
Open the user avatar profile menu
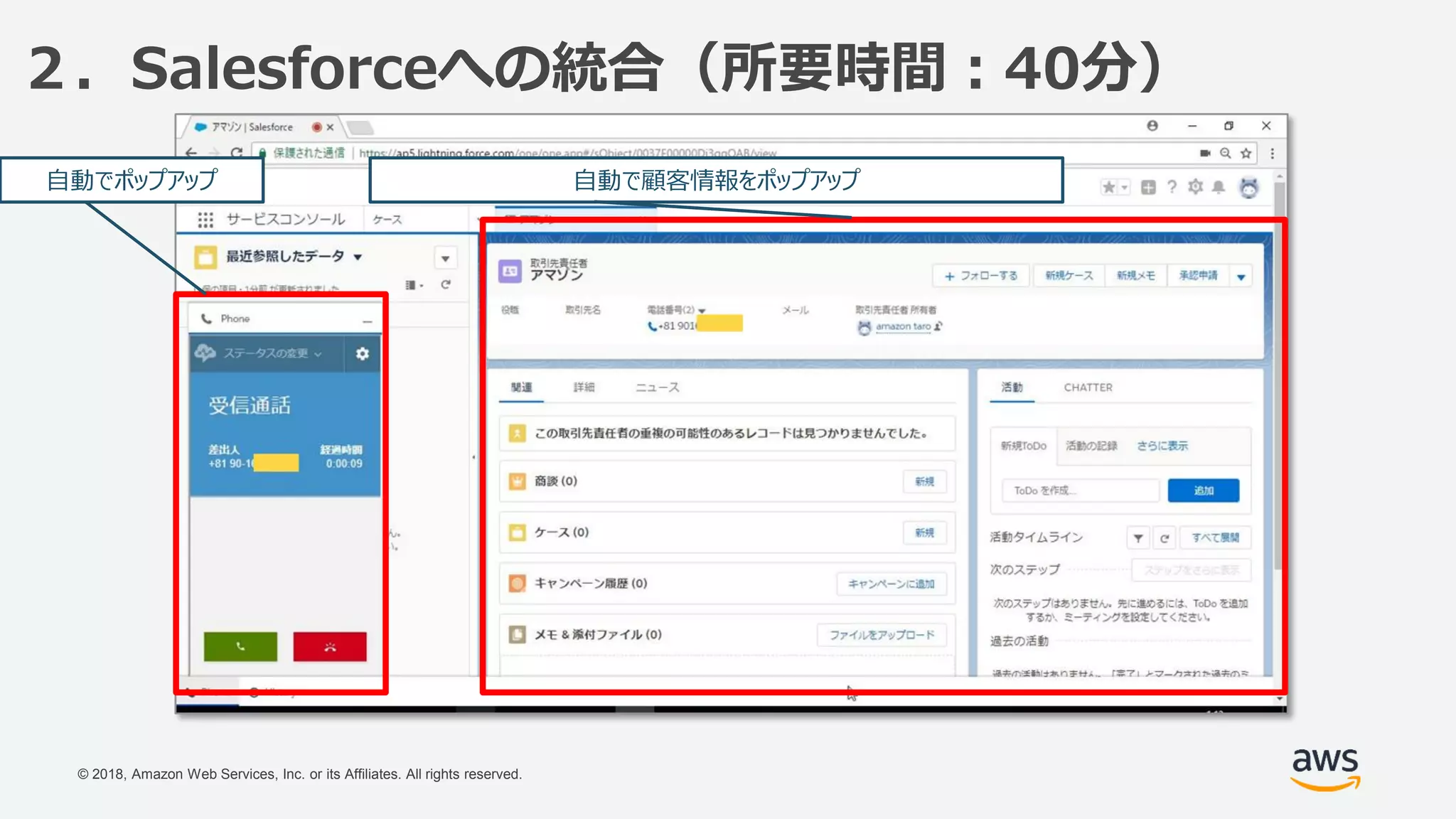tap(1249, 188)
